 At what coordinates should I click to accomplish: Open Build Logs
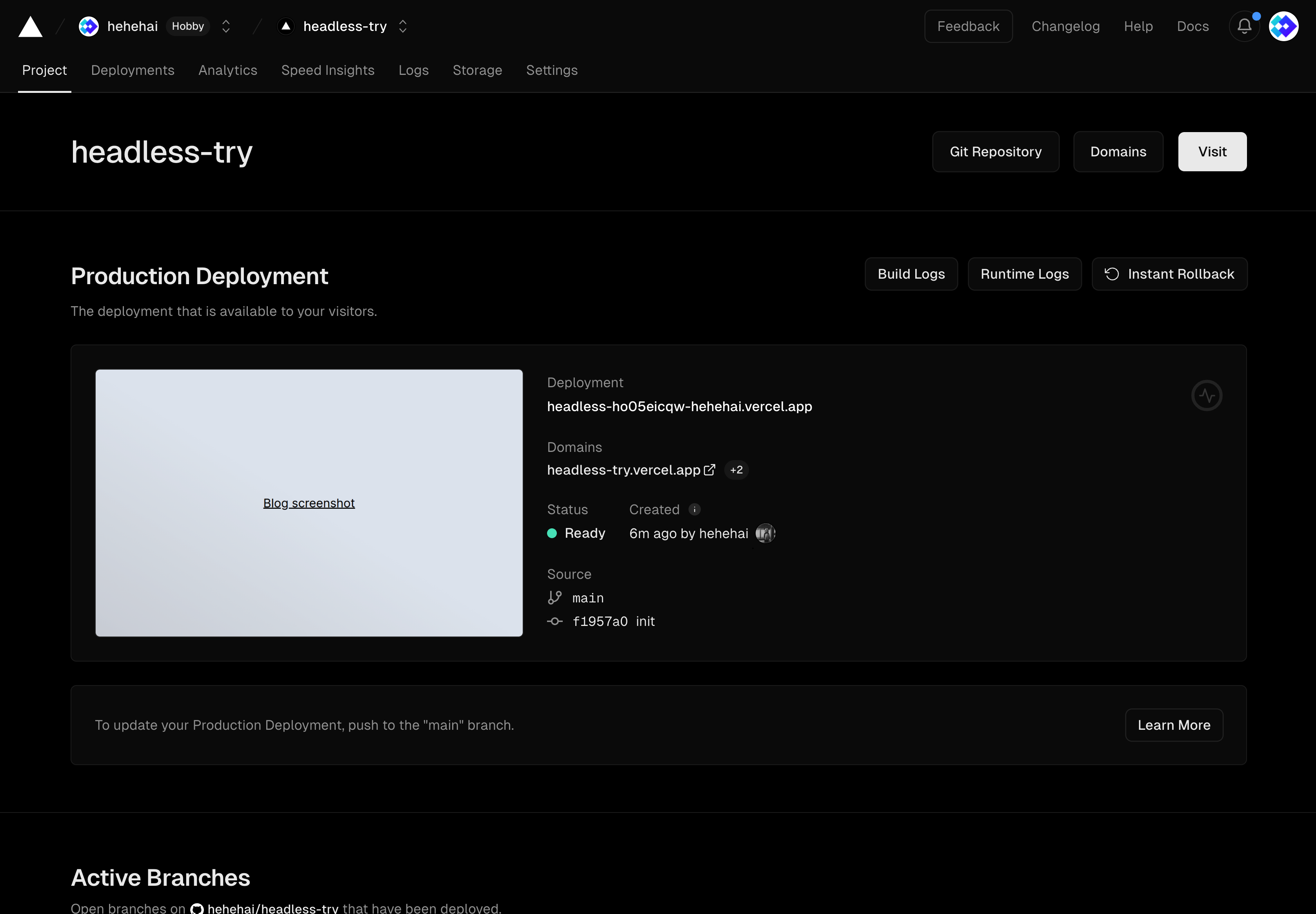click(912, 274)
